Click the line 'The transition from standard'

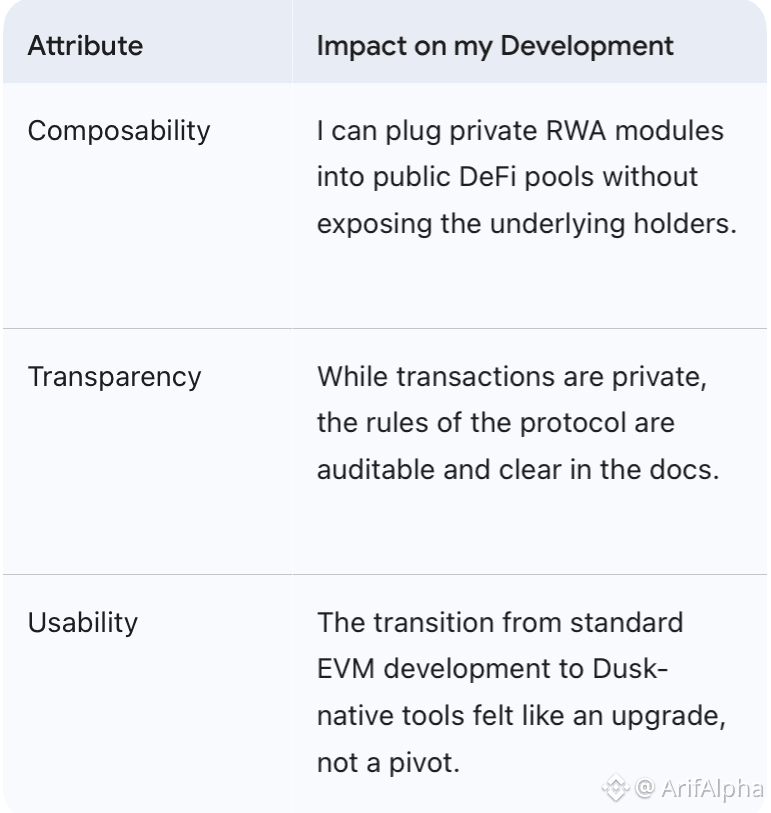tap(500, 622)
